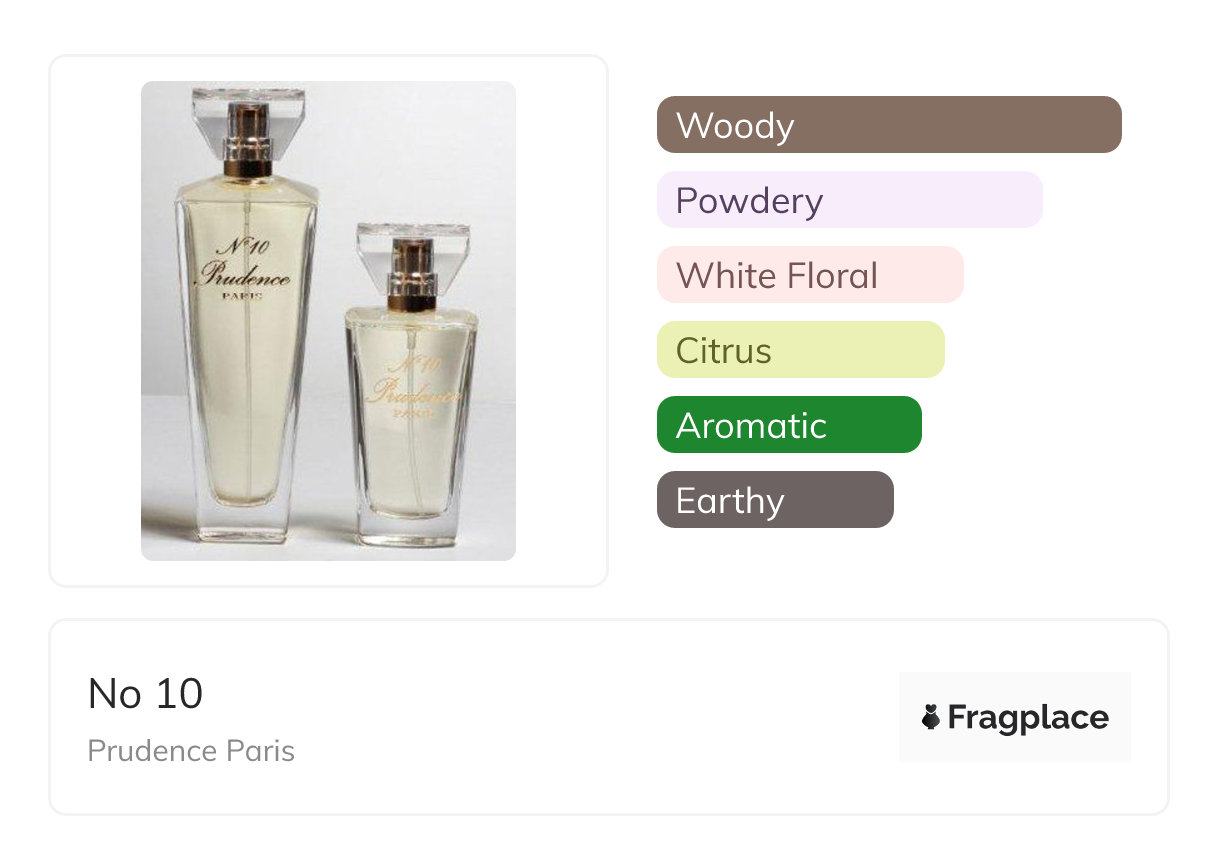This screenshot has height=864, width=1218.
Task: Open the Prudence Paris brand link
Action: 191,751
